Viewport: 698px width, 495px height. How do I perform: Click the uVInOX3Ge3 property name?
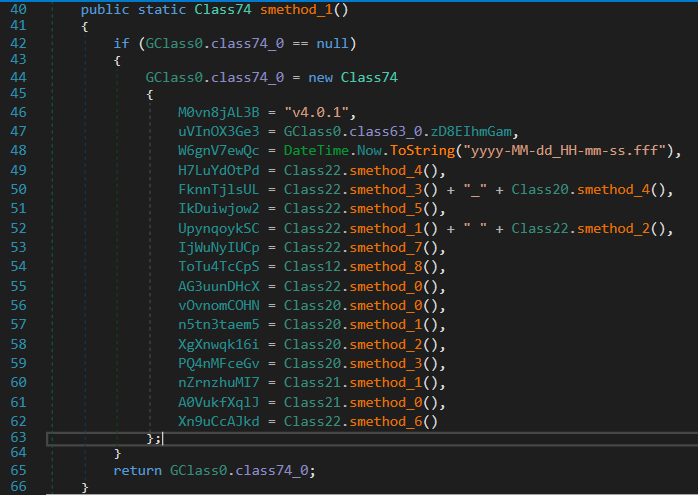click(x=219, y=131)
